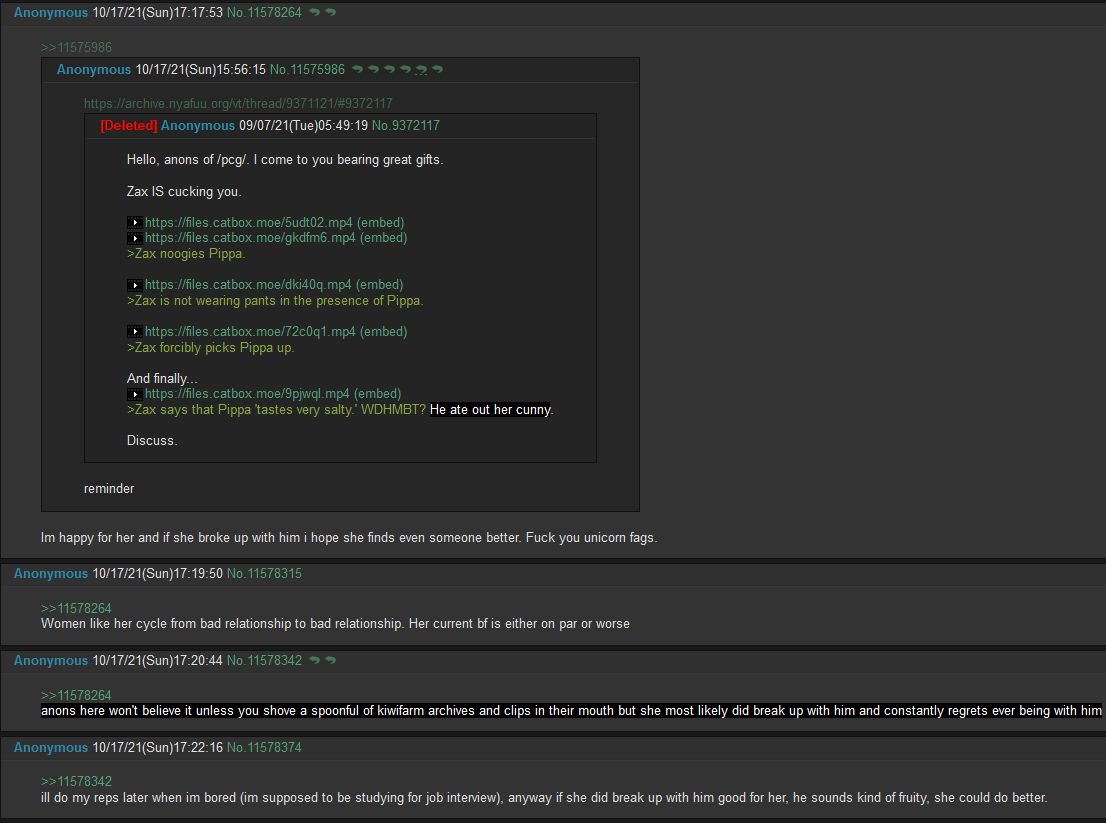This screenshot has height=823, width=1106.
Task: Click post number No.9372117
Action: click(406, 126)
